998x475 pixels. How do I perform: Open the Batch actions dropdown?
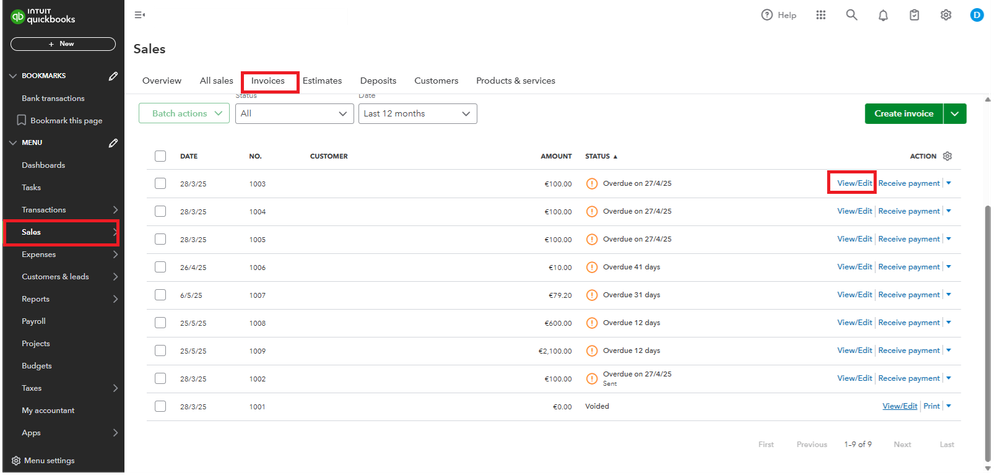(184, 113)
